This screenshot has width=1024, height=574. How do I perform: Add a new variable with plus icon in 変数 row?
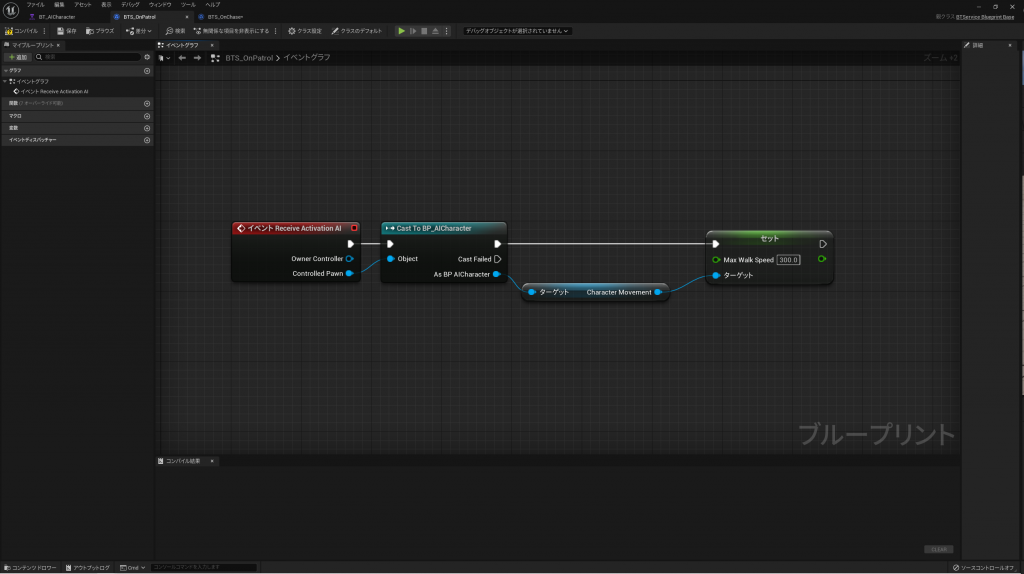pos(147,128)
